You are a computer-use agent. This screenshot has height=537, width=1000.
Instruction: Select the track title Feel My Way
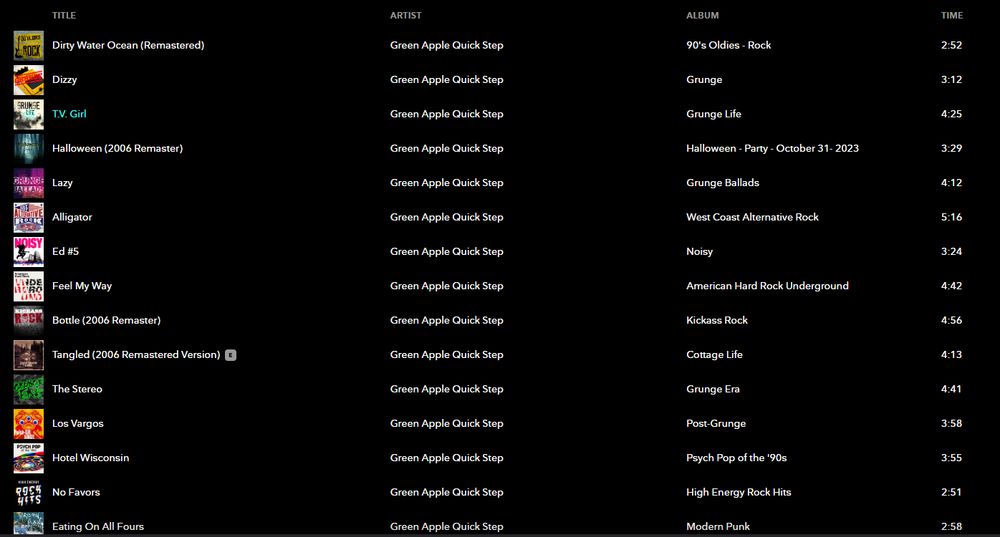(82, 286)
